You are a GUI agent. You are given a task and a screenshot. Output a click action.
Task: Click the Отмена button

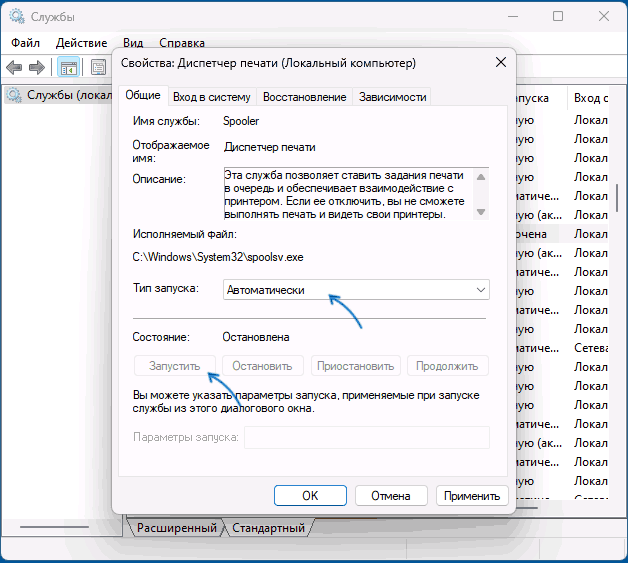pos(391,496)
